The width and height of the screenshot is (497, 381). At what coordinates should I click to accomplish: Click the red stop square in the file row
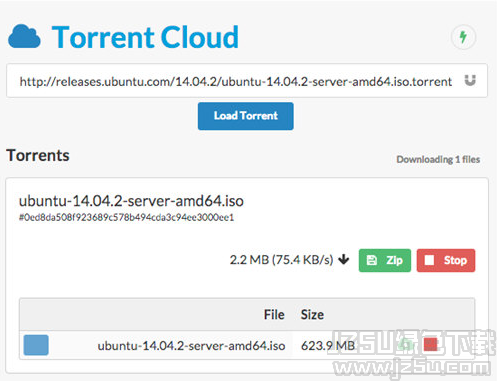[x=430, y=344]
